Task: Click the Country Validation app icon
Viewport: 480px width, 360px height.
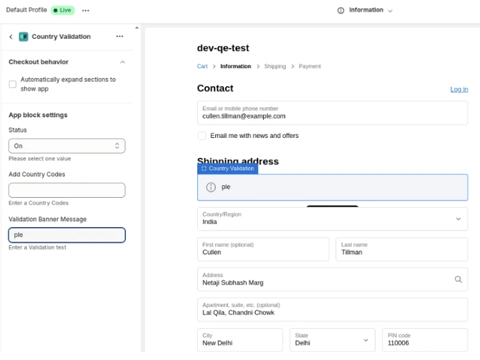Action: click(23, 37)
